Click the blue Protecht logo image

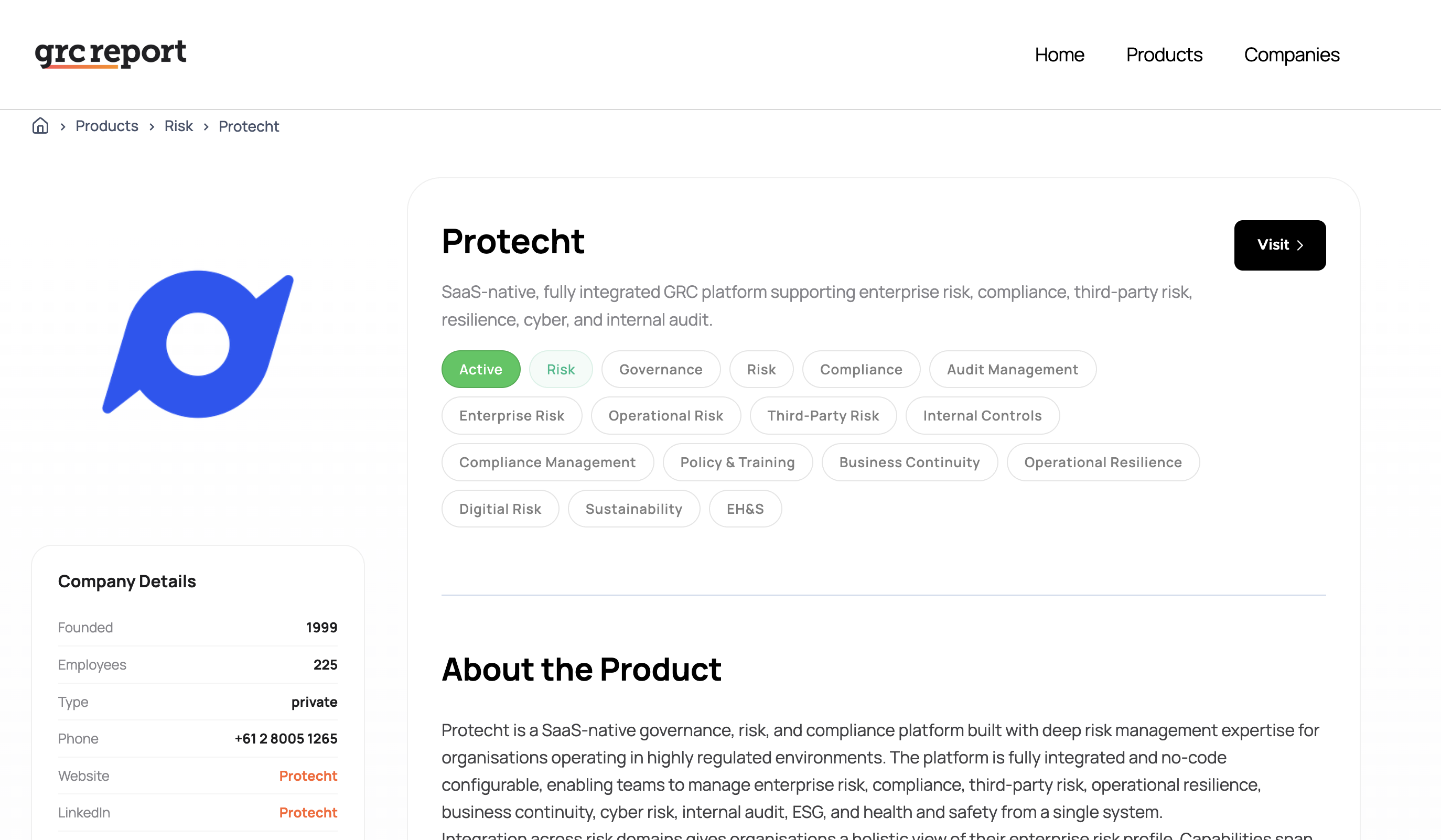tap(198, 343)
